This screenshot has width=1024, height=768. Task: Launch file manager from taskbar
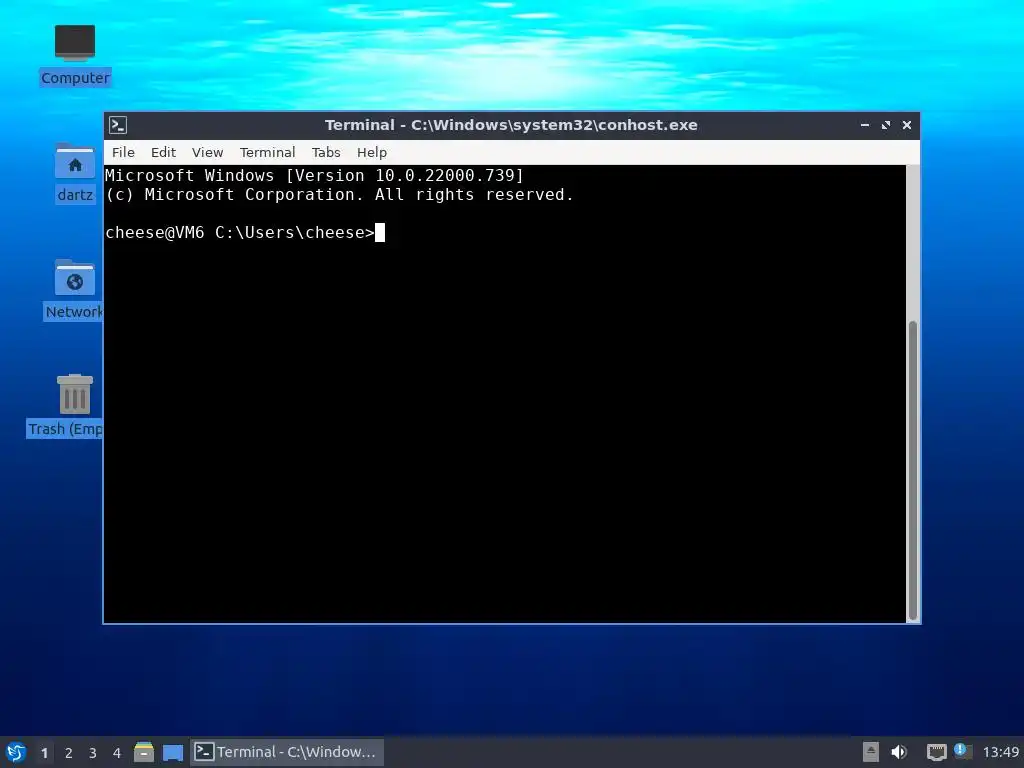[x=144, y=752]
